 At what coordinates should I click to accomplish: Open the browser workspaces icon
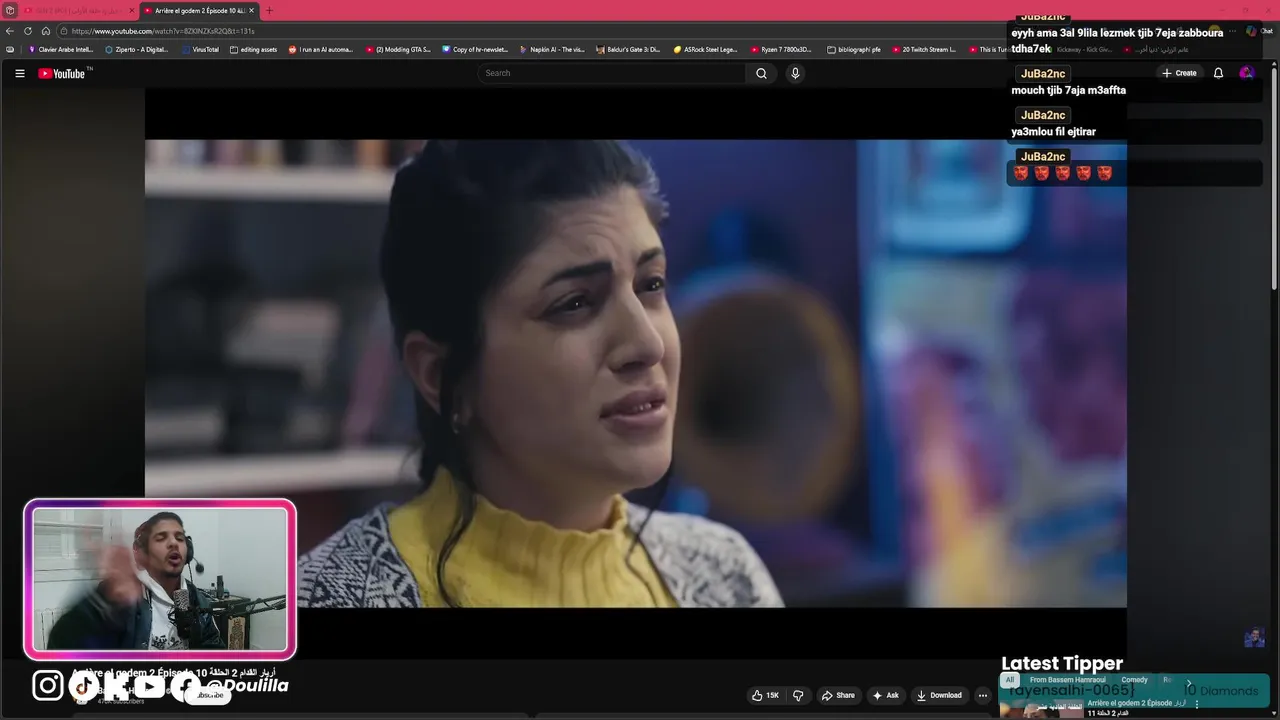[9, 10]
